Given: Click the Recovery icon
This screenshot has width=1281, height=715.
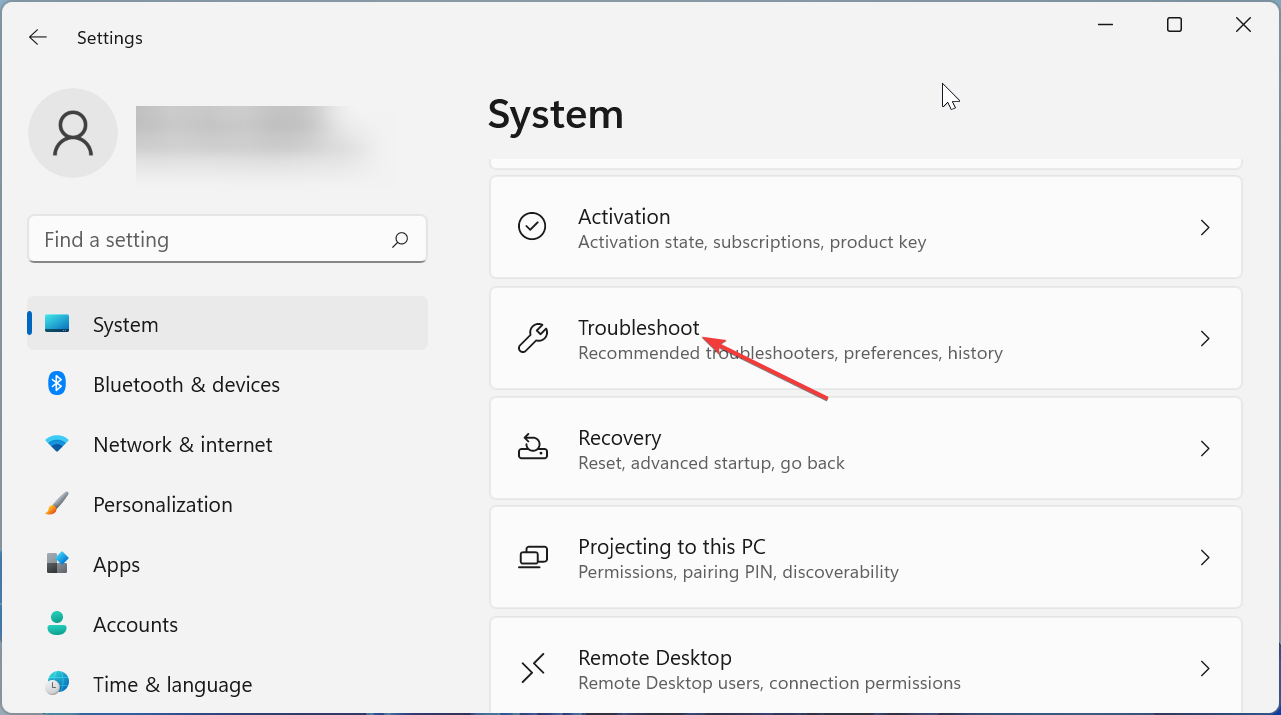Looking at the screenshot, I should click(x=533, y=448).
